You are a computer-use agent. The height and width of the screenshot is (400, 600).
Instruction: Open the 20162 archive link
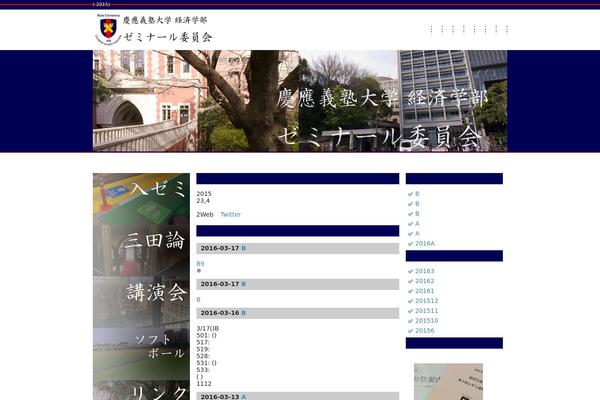coord(425,281)
